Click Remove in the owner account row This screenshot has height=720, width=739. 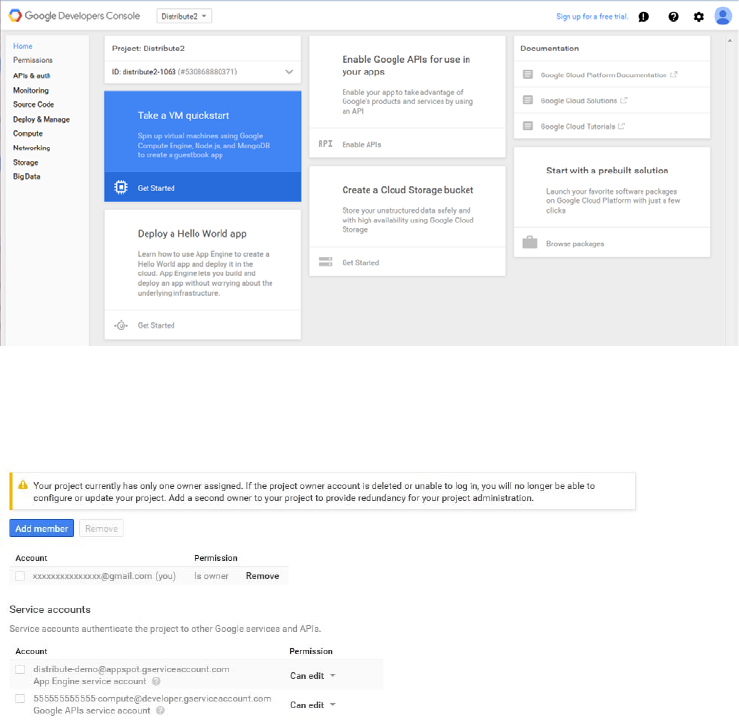(263, 576)
